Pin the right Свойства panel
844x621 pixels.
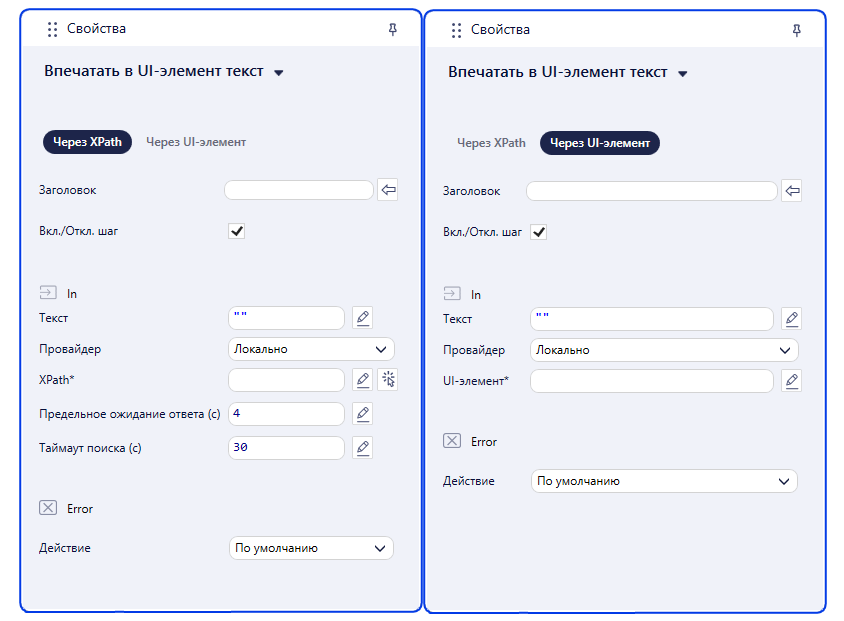point(797,30)
